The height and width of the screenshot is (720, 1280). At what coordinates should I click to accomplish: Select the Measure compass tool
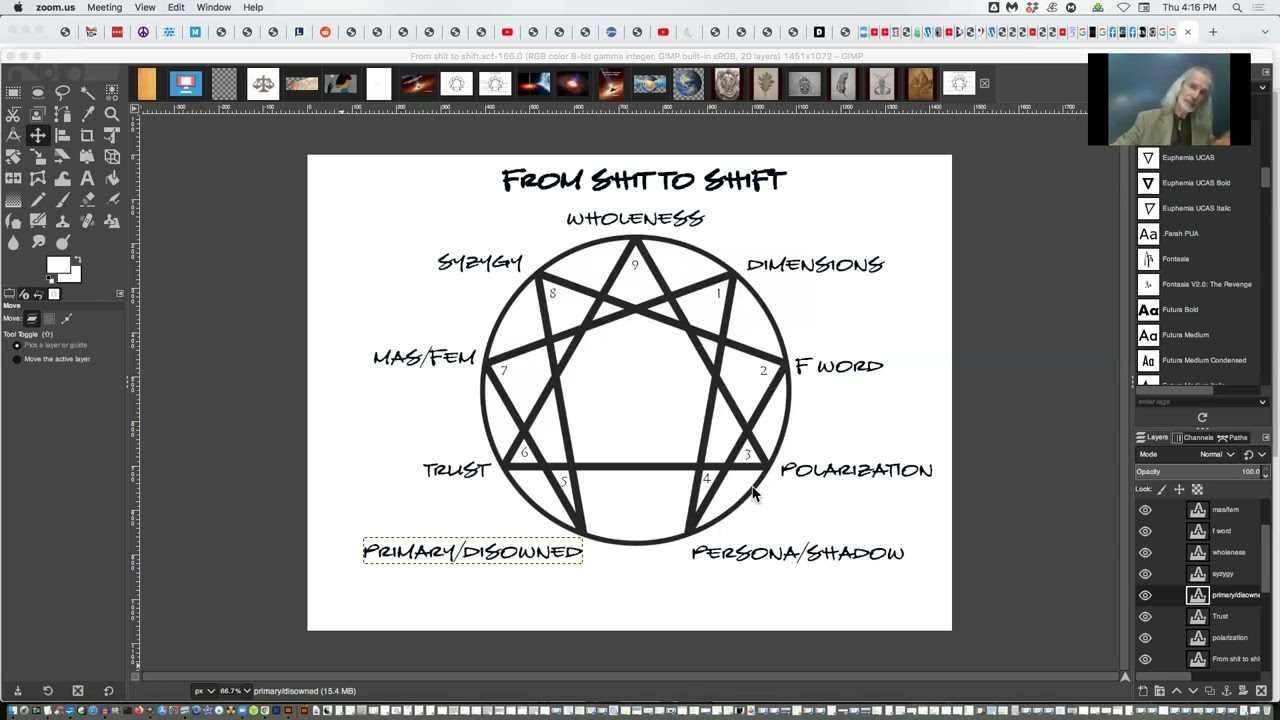[13, 135]
